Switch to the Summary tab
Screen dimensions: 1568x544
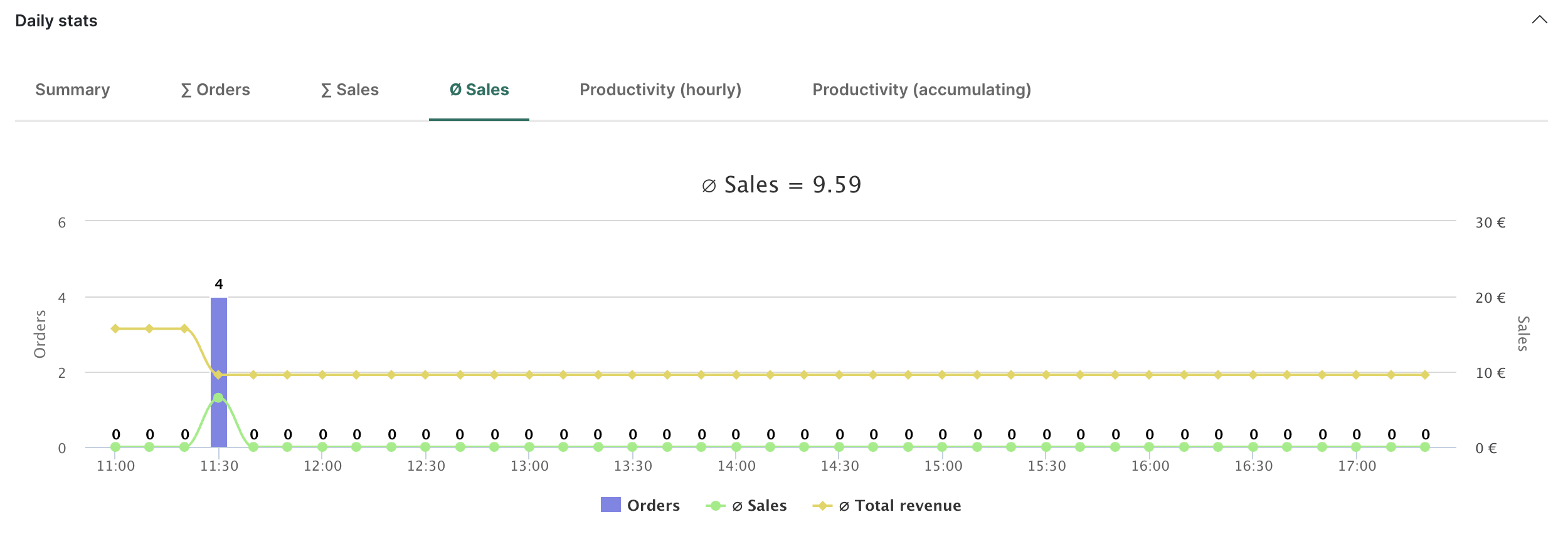[x=73, y=90]
